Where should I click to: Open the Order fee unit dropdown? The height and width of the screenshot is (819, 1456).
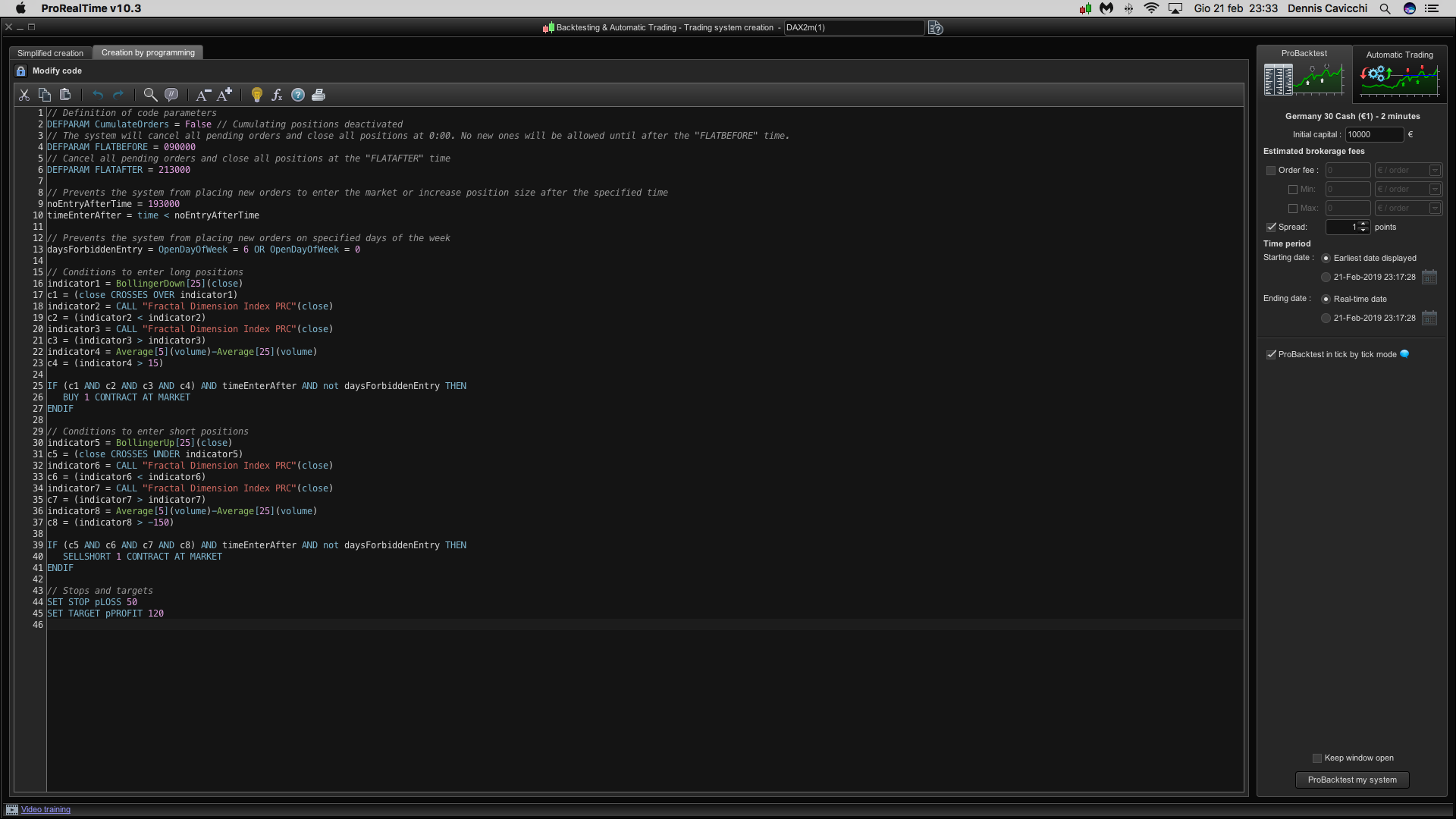tap(1435, 171)
